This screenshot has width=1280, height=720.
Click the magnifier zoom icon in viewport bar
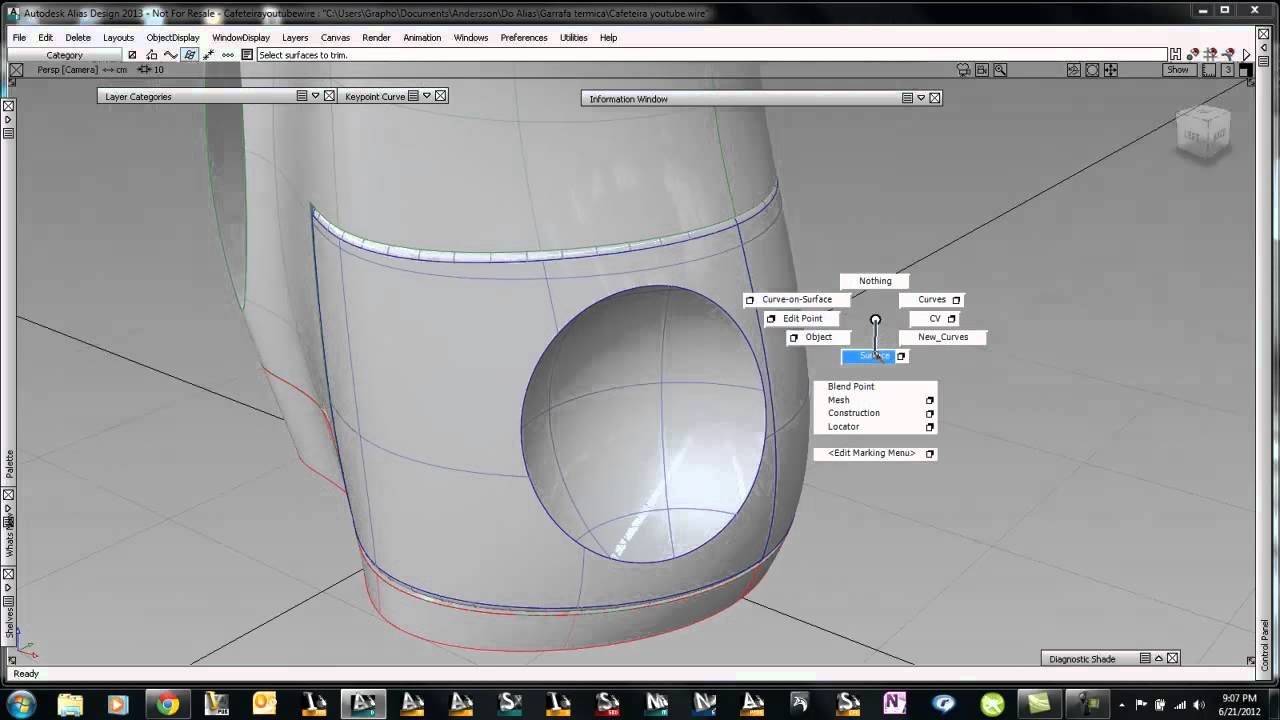pos(1000,70)
